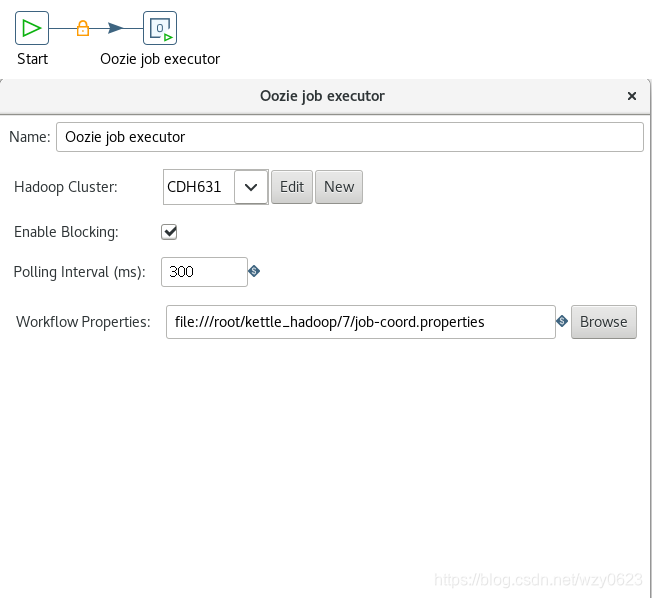Focus the Polling Interval input field
The width and height of the screenshot is (652, 598).
pyautogui.click(x=204, y=272)
